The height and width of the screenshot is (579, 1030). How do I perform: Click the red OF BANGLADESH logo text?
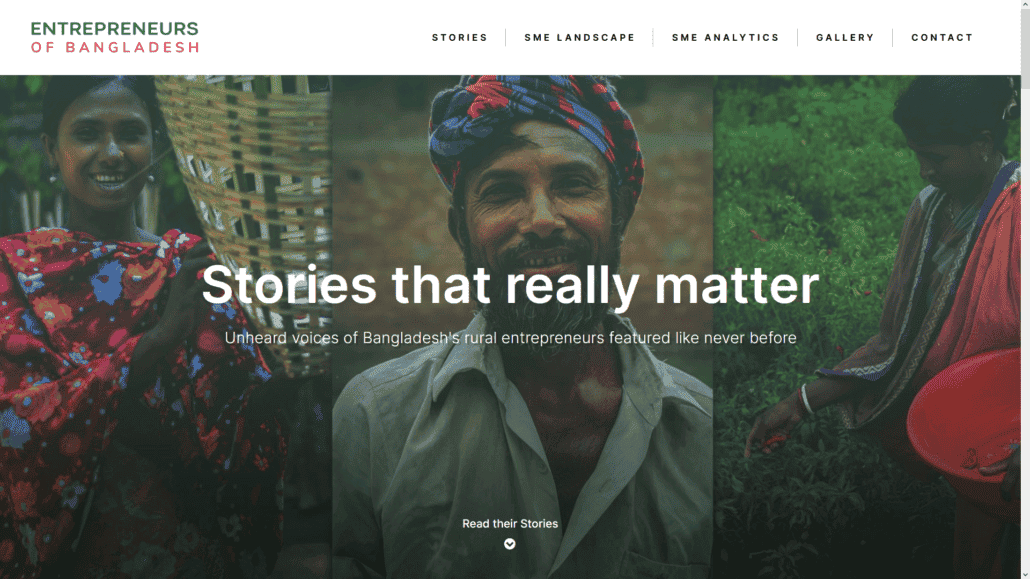point(114,47)
